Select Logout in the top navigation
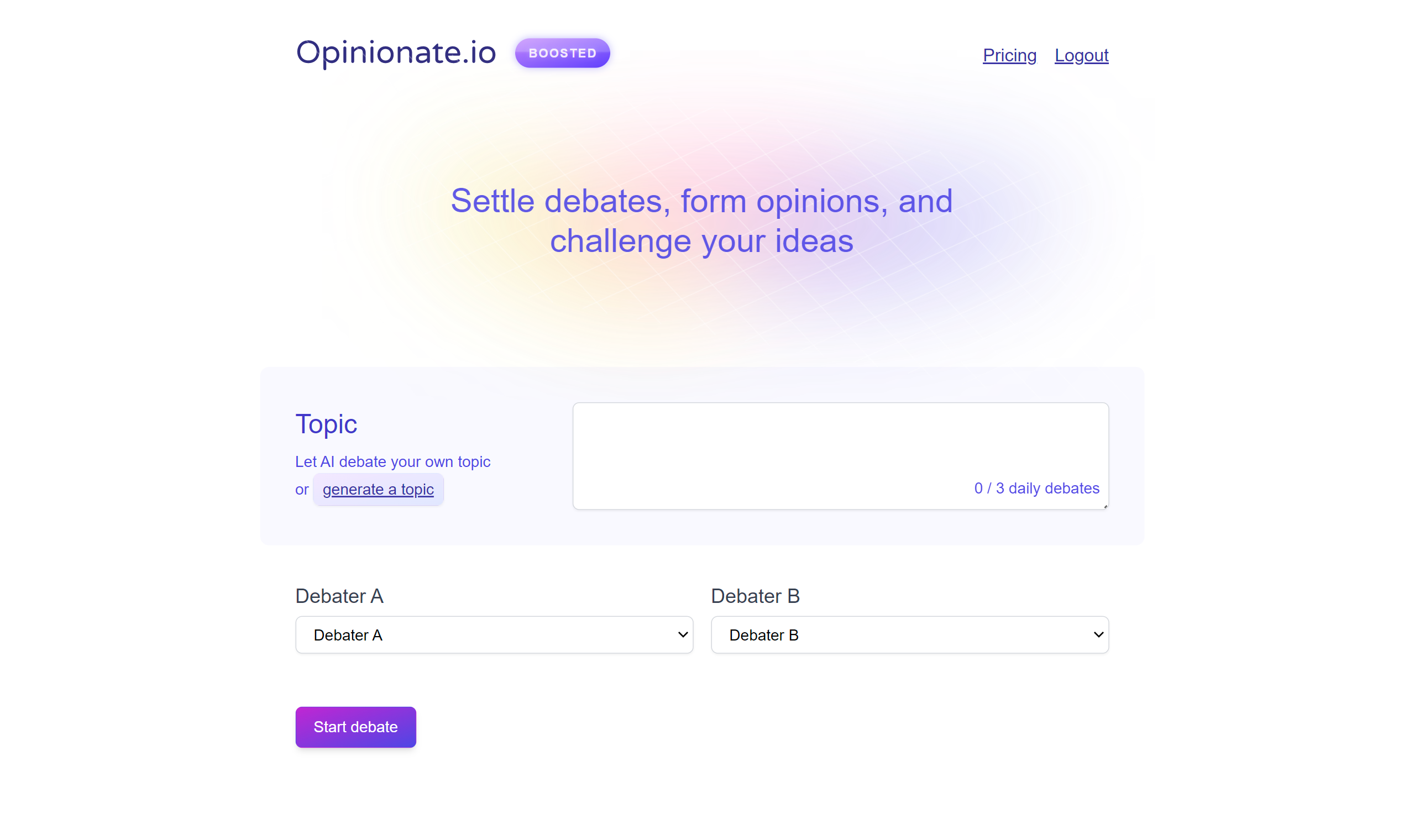 pyautogui.click(x=1081, y=55)
